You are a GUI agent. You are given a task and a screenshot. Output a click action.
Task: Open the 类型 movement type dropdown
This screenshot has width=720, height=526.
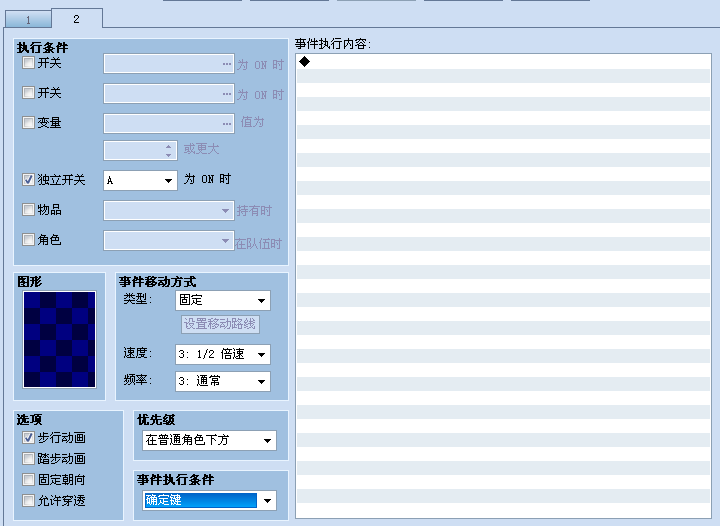[223, 301]
